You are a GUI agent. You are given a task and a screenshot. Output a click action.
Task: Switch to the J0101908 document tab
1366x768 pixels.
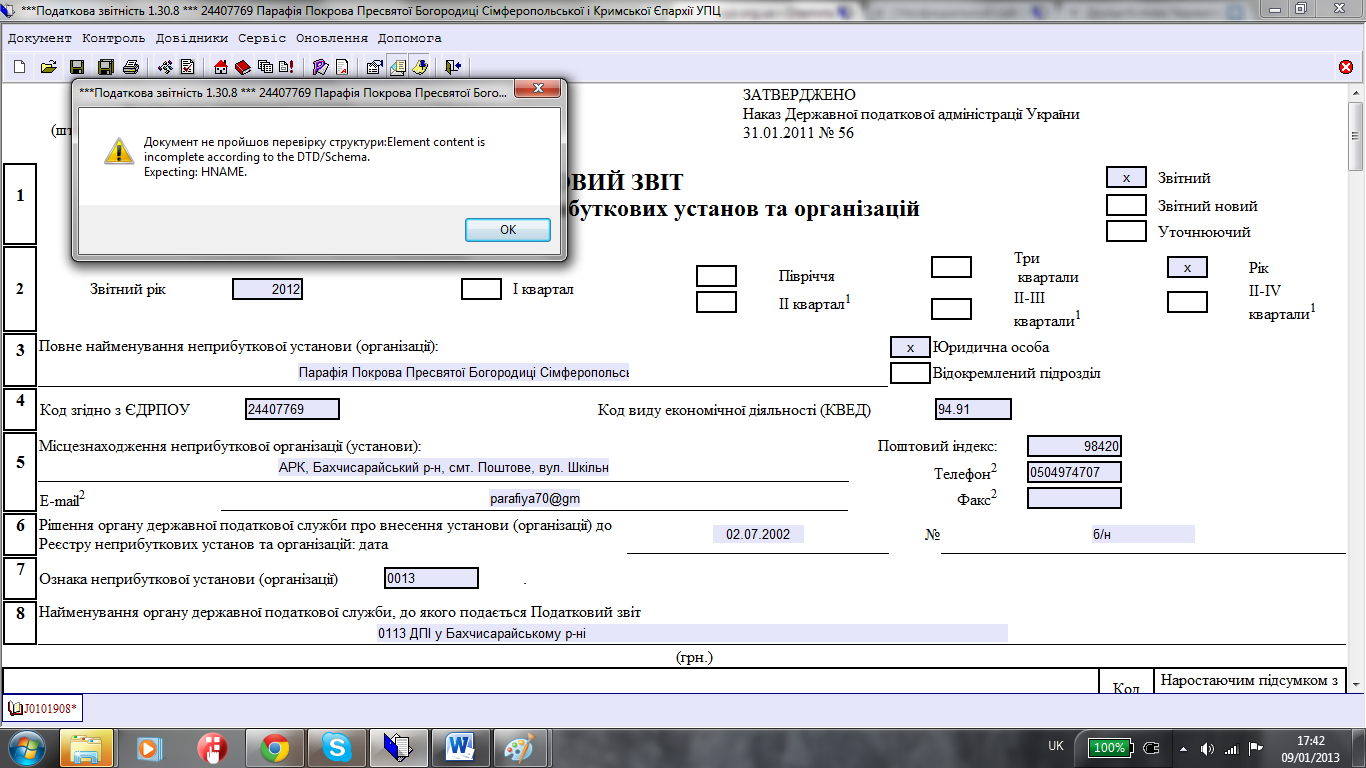(44, 709)
